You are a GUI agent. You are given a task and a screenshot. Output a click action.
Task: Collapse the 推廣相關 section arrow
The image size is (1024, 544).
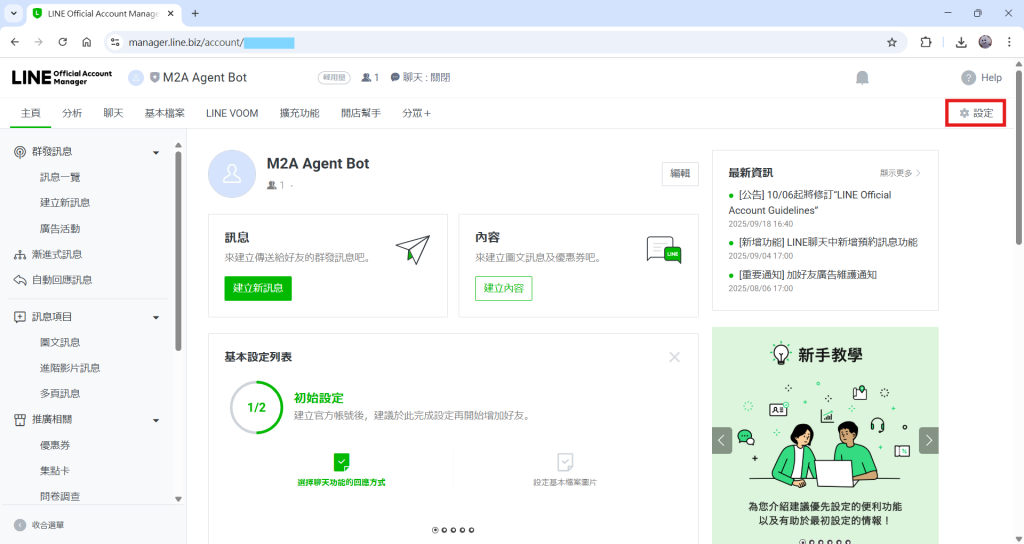(x=156, y=421)
